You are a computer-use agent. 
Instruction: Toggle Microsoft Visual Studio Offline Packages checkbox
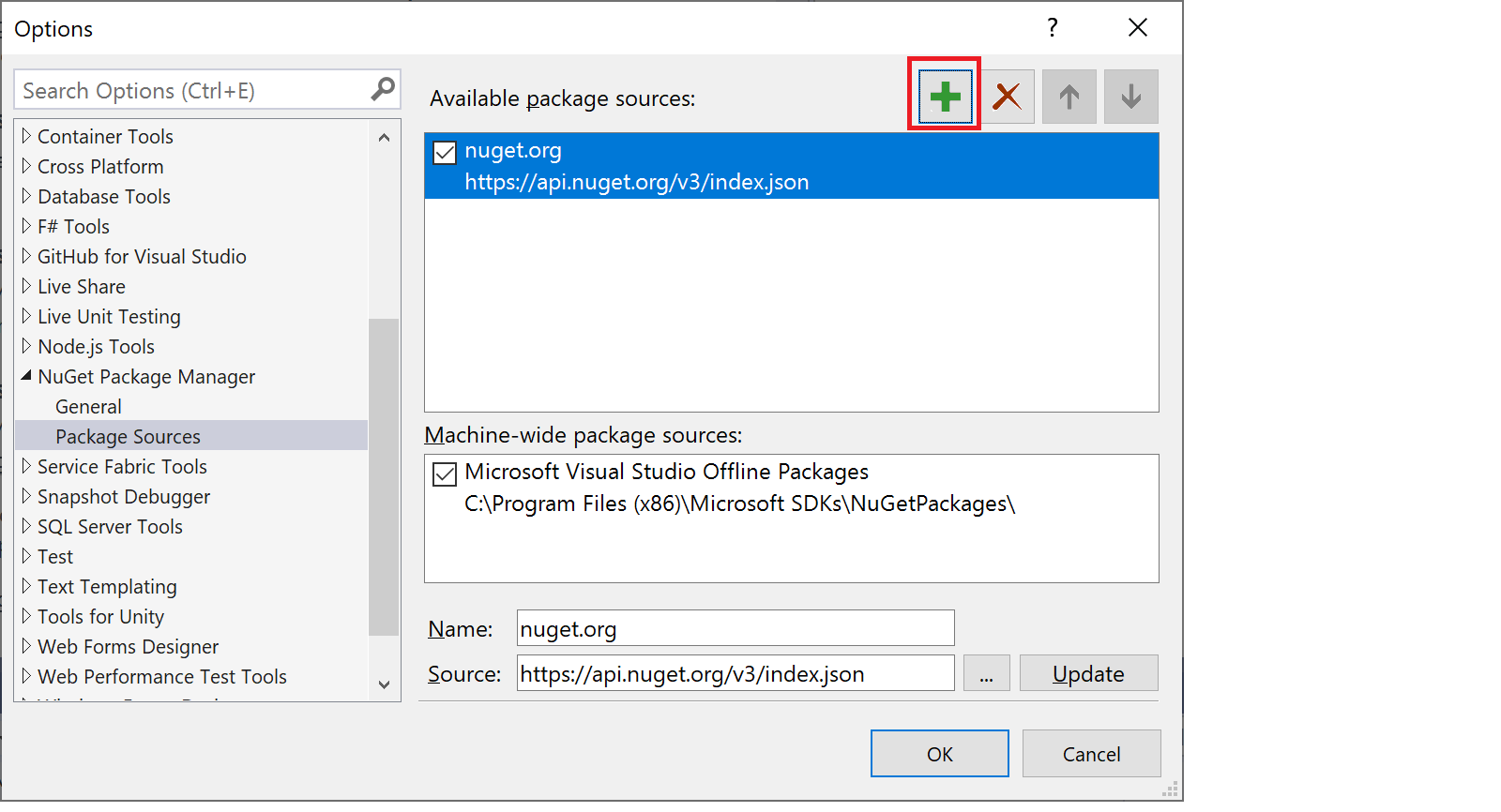(x=445, y=474)
